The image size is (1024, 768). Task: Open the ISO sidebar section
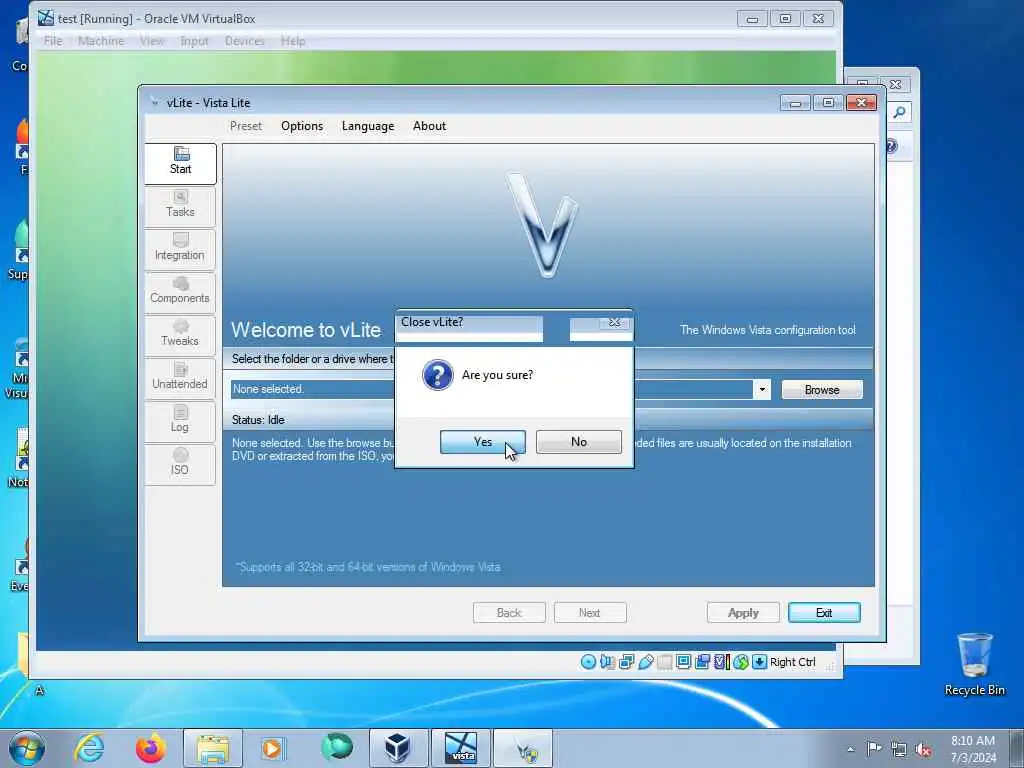click(x=180, y=464)
